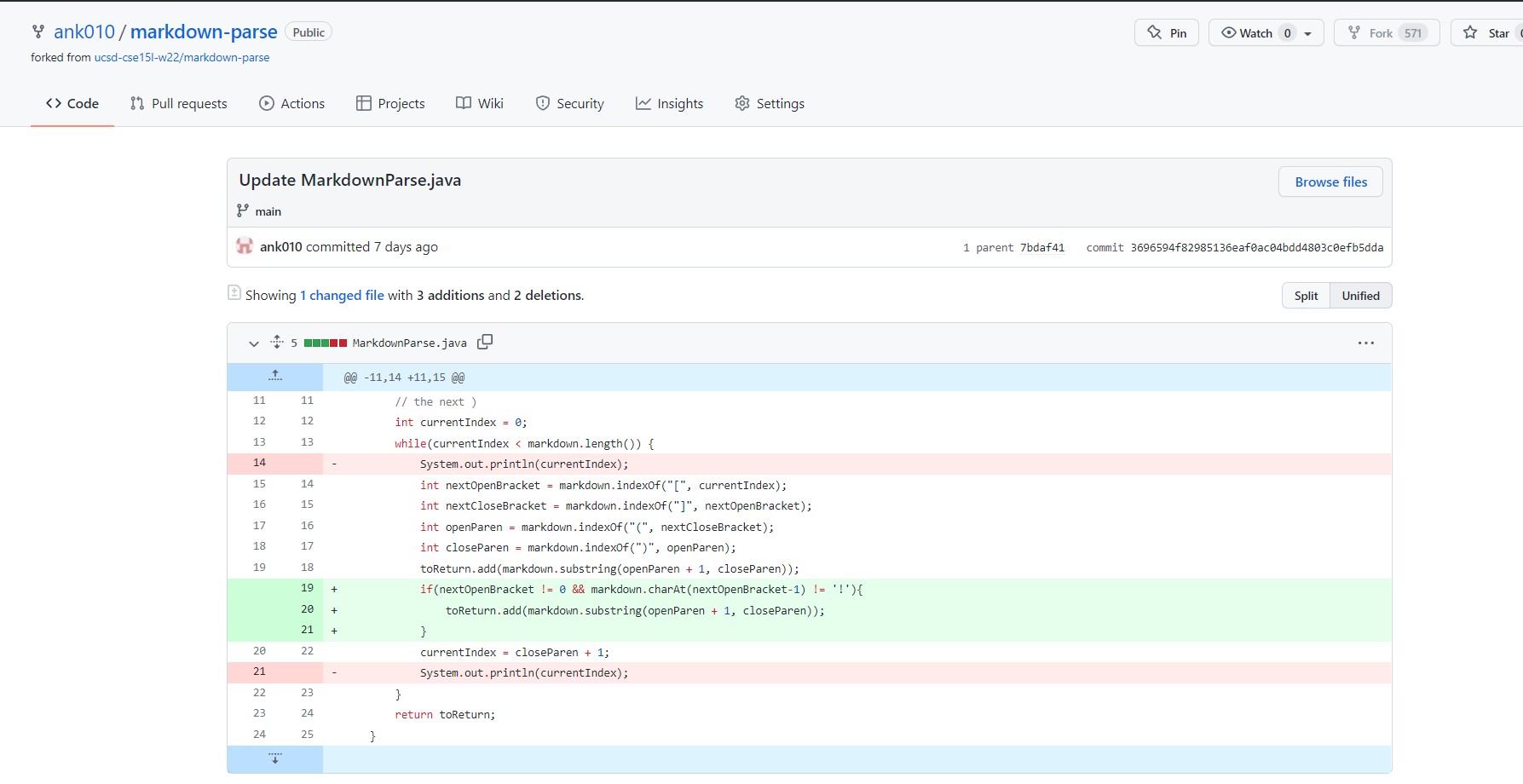
Task: Pin this repository
Action: coord(1166,32)
